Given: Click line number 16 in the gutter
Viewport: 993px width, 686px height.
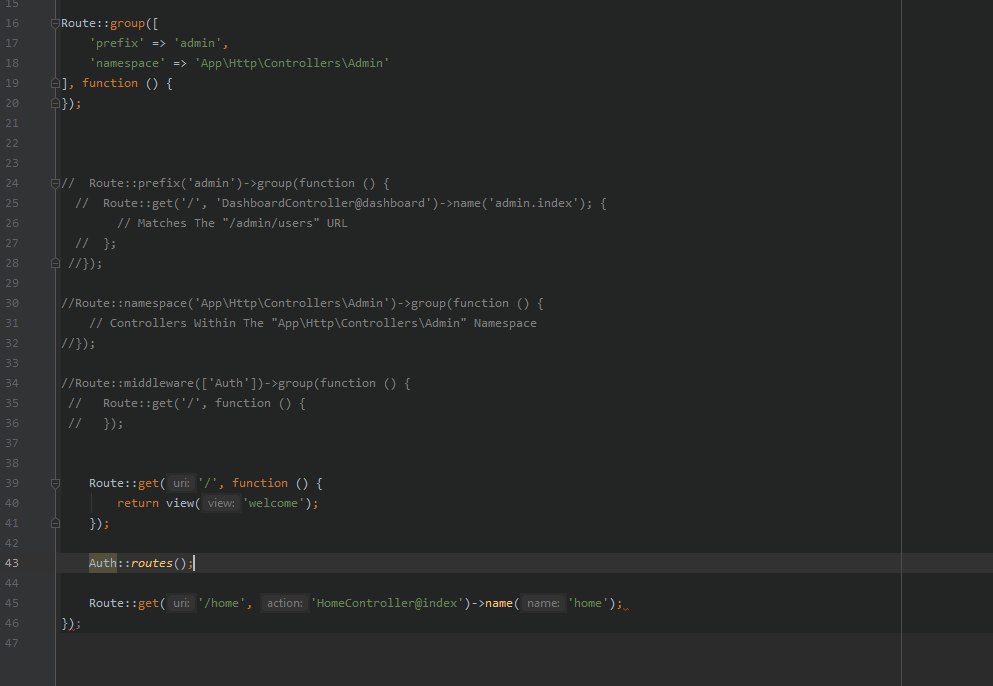Looking at the screenshot, I should point(12,23).
